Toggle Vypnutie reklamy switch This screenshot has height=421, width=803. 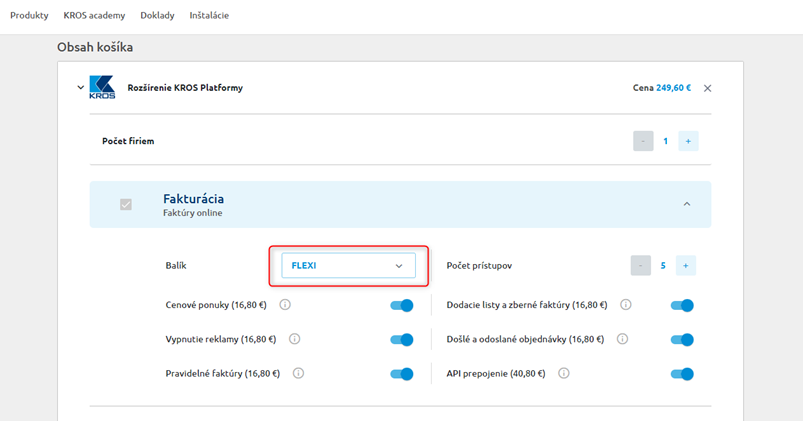coord(402,340)
